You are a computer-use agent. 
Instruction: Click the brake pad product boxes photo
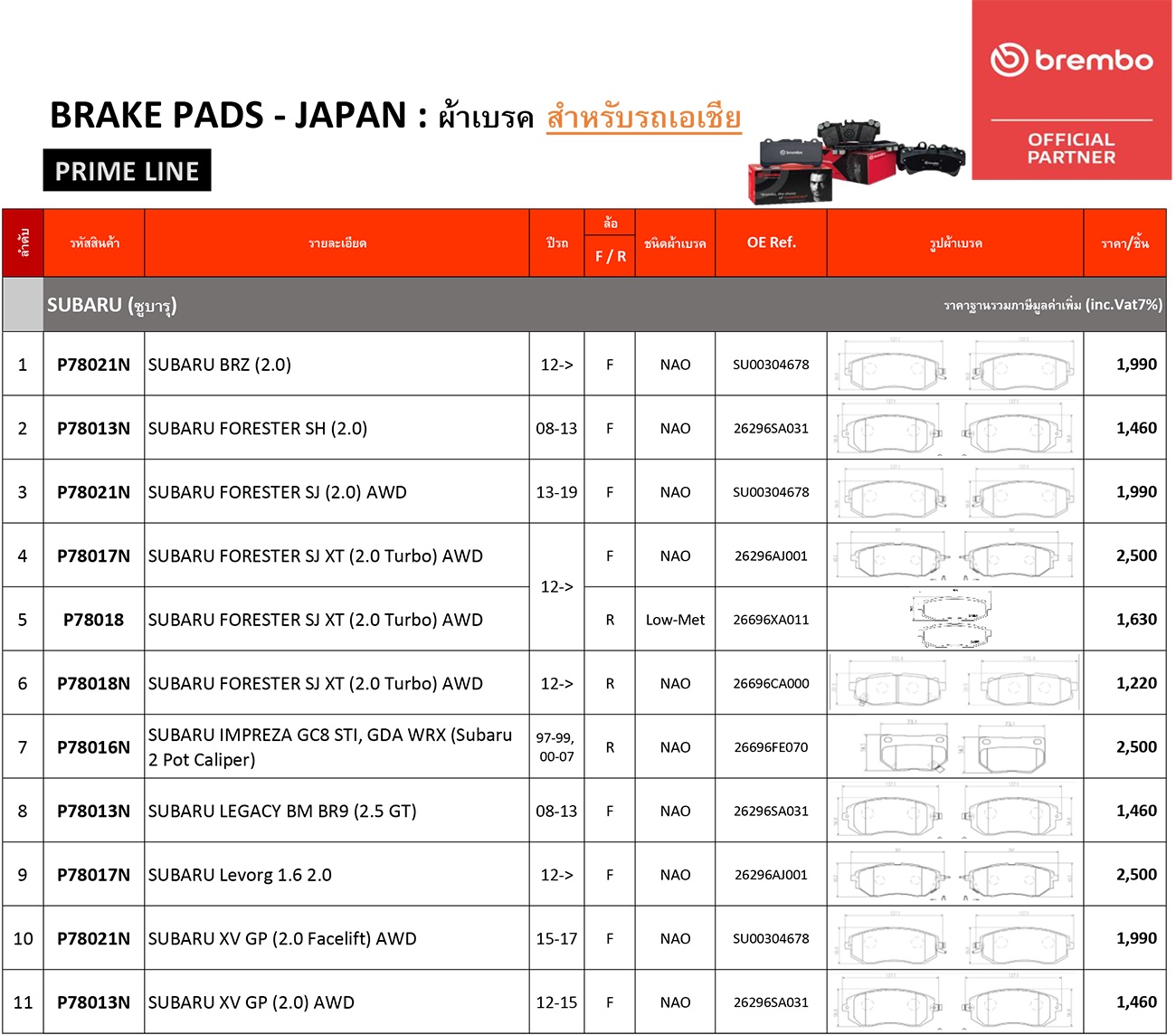(856, 161)
